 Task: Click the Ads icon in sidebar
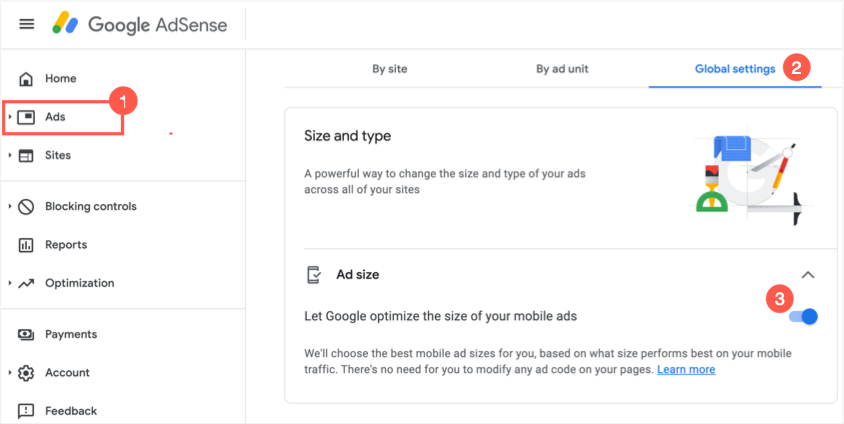coord(27,117)
